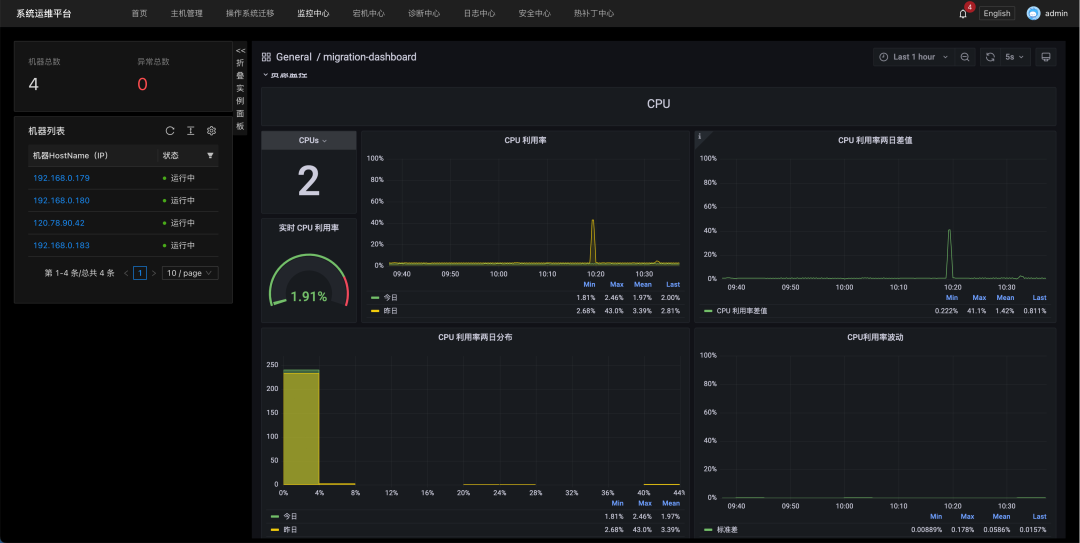The height and width of the screenshot is (543, 1080).
Task: Open 日志中心 menu
Action: click(x=479, y=13)
